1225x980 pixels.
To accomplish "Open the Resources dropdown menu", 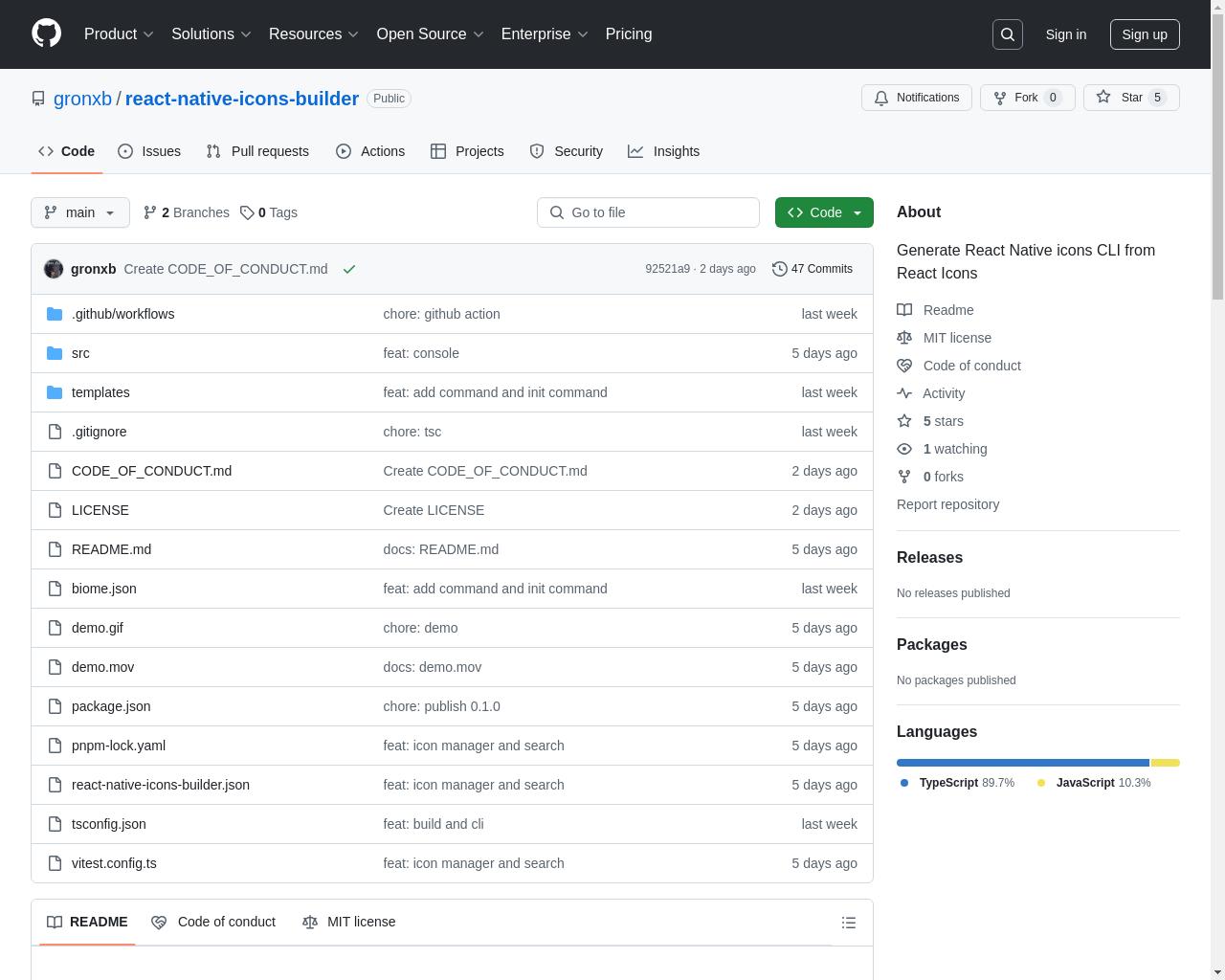I will click(x=313, y=33).
